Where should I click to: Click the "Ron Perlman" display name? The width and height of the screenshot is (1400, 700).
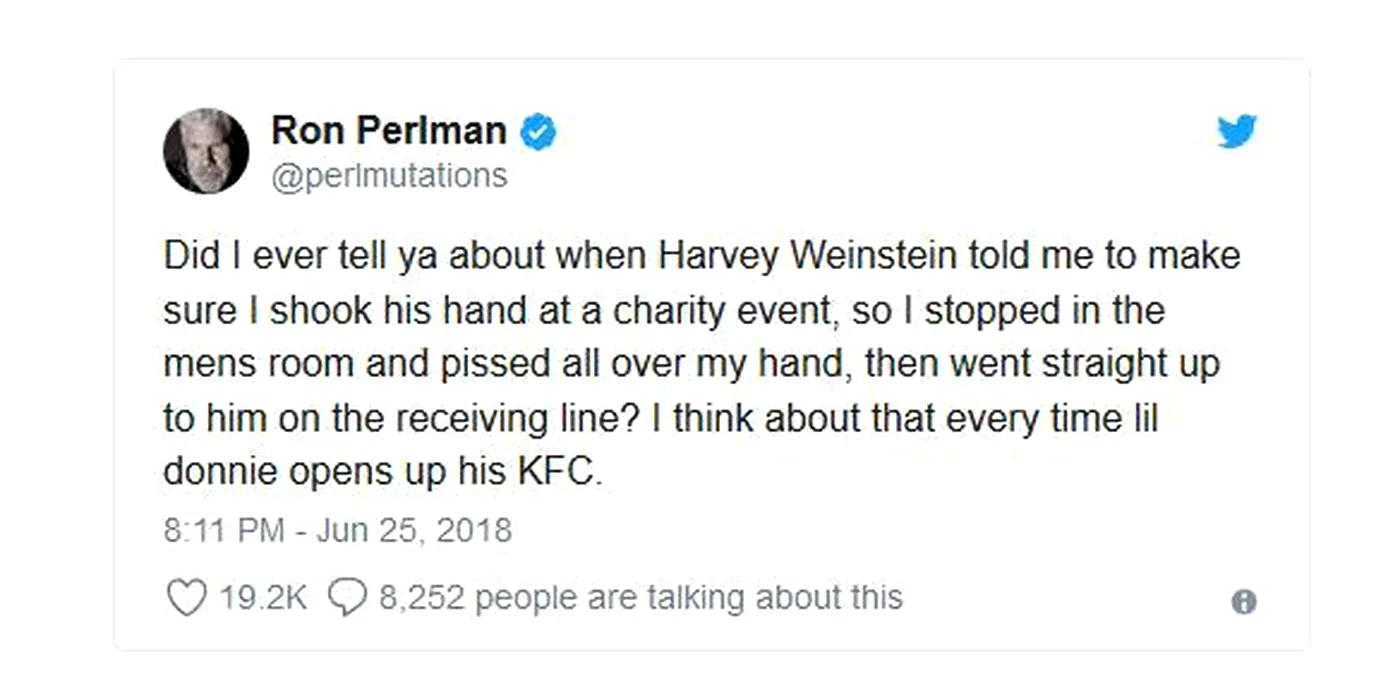tap(389, 131)
